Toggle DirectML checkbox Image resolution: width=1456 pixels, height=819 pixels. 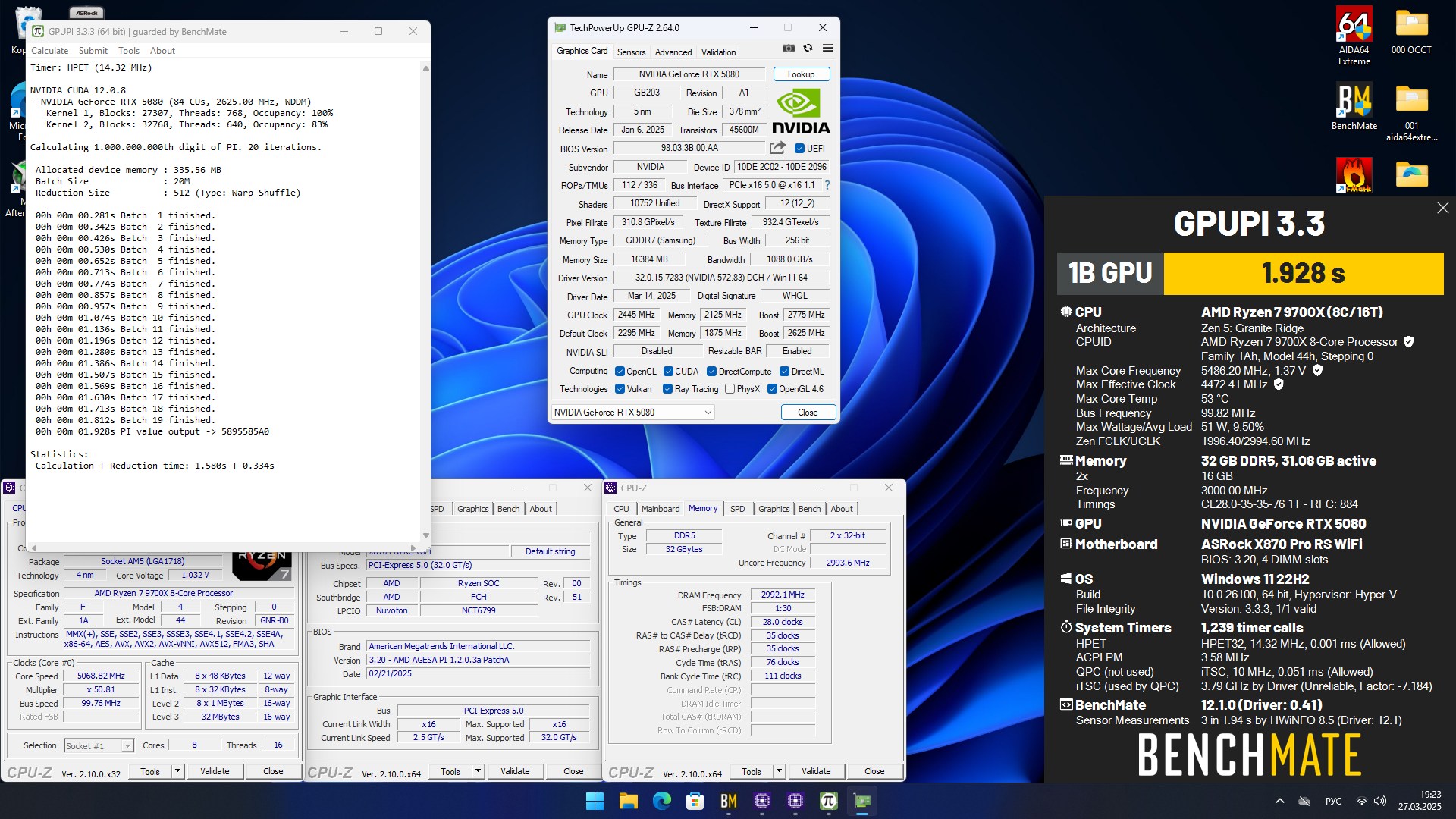click(785, 372)
